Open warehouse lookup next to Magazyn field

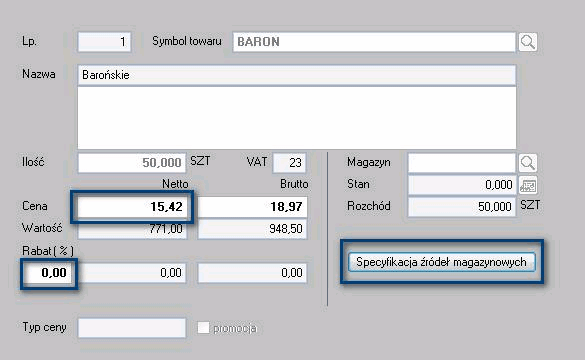pos(528,163)
